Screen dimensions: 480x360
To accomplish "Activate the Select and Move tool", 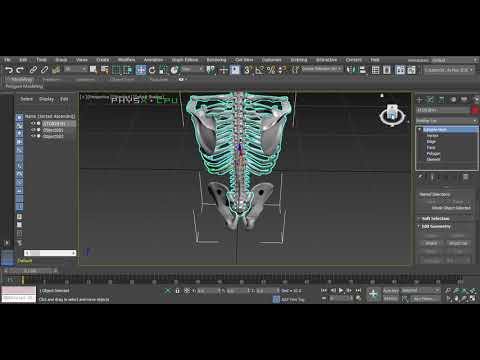I will click(x=141, y=70).
